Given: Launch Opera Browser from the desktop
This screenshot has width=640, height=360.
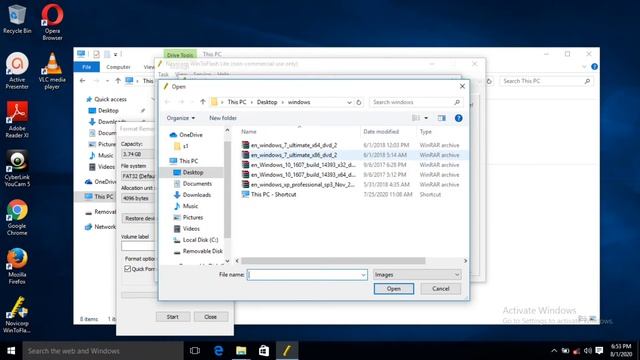Looking at the screenshot, I should point(52,22).
